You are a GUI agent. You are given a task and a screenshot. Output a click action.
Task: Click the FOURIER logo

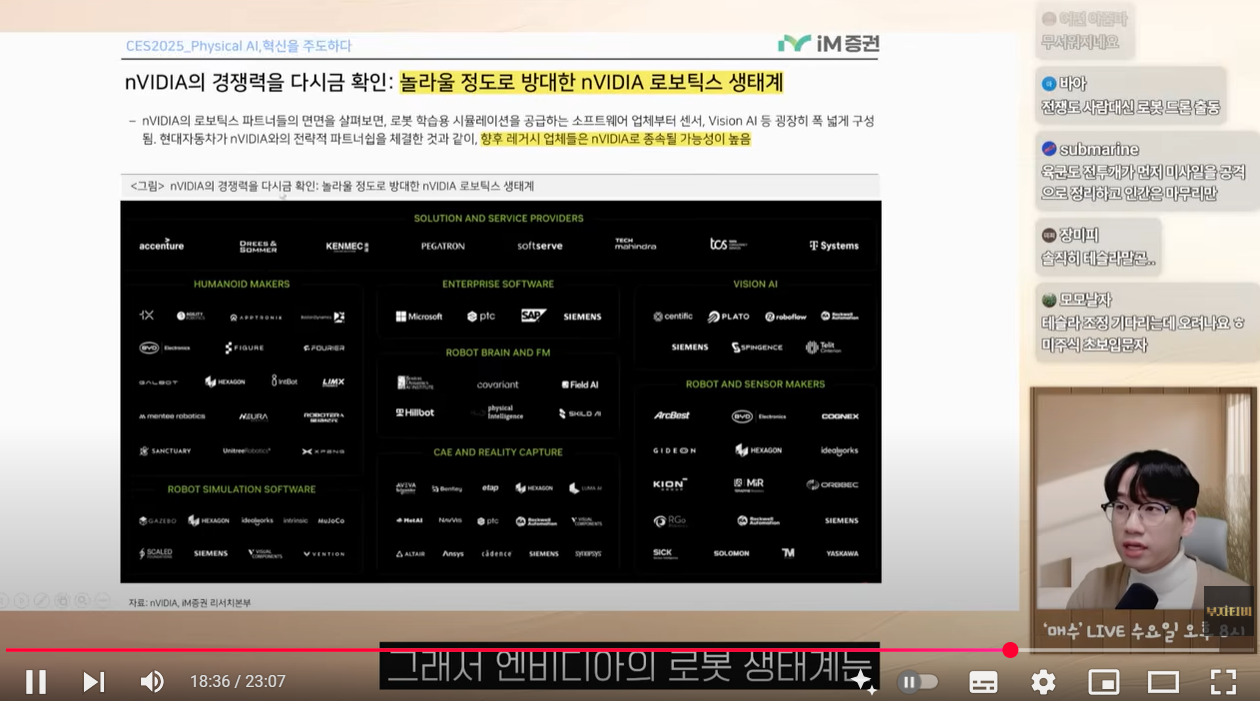324,348
